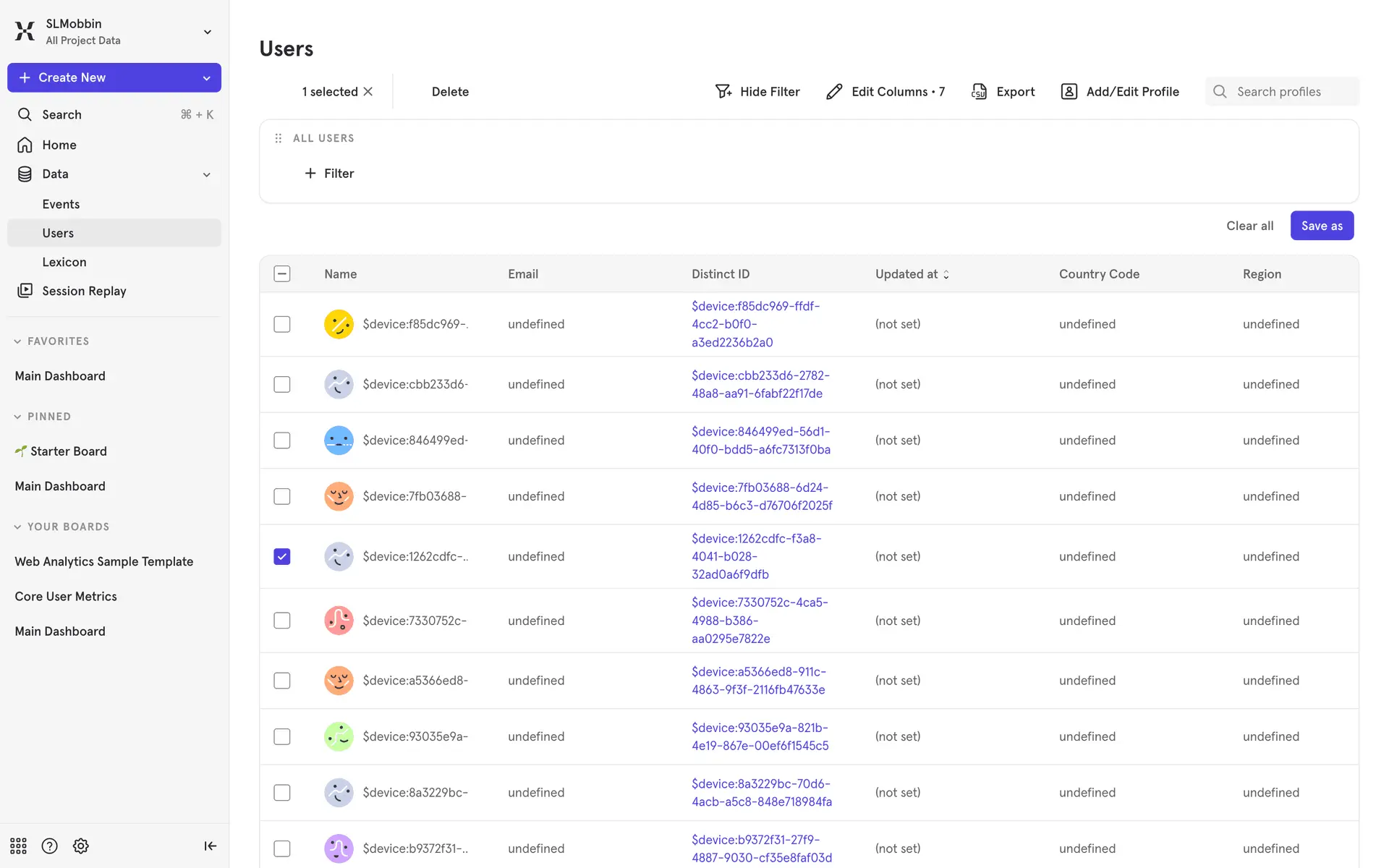
Task: Click the Hide Filter funnel icon
Action: (x=723, y=91)
